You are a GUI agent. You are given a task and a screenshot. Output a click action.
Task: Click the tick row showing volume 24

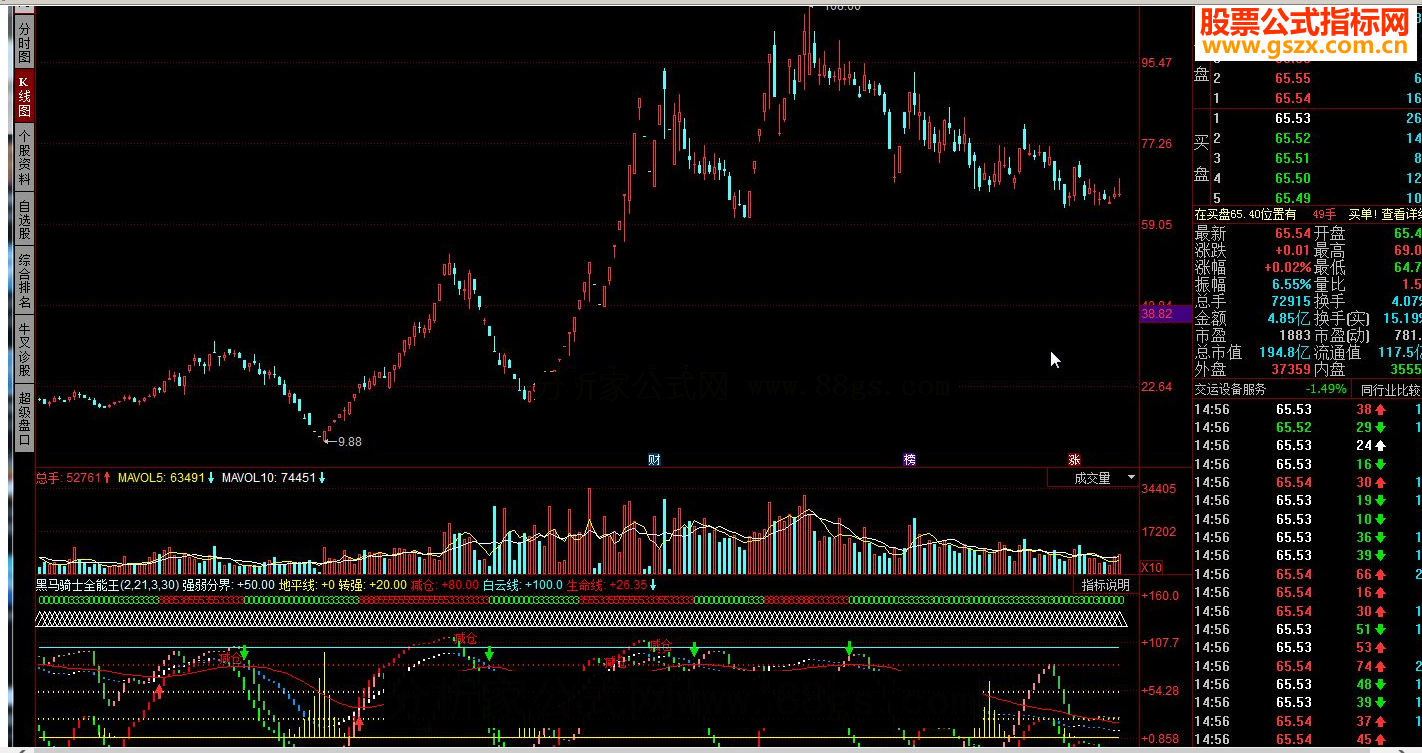click(1308, 445)
